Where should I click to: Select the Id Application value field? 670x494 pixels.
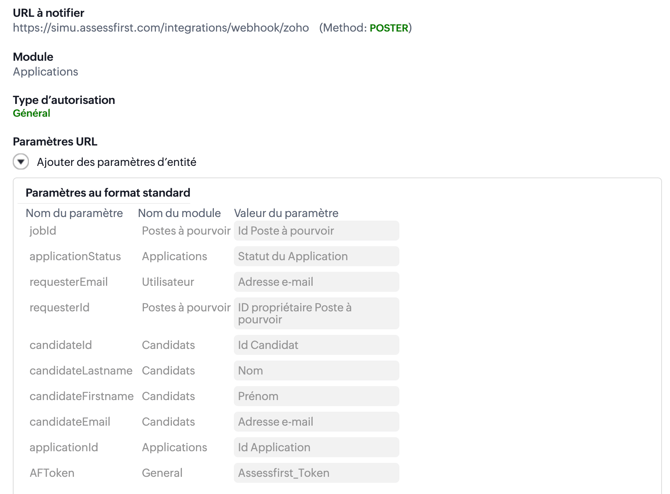pyautogui.click(x=316, y=448)
